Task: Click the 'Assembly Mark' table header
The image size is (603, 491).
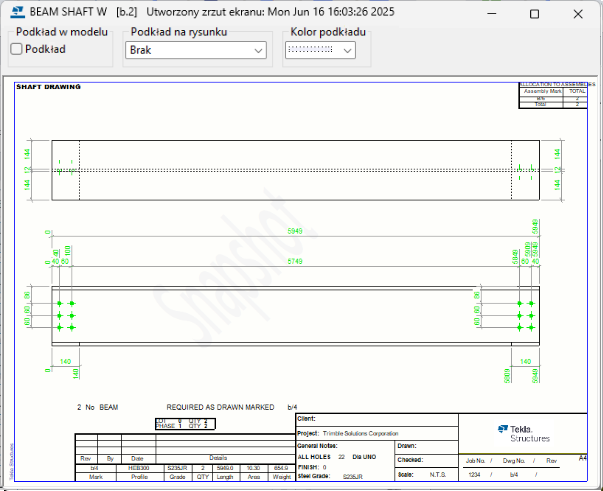Action: tap(542, 91)
